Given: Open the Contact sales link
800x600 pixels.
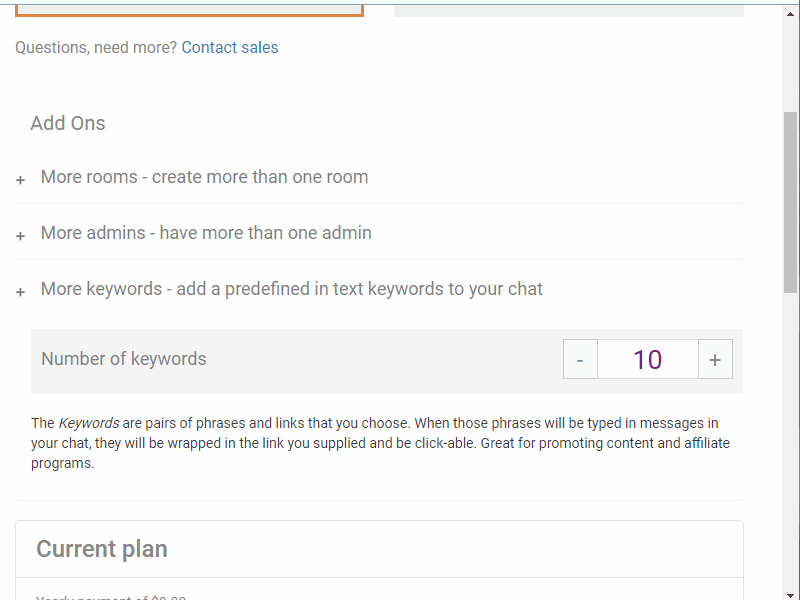Looking at the screenshot, I should [x=229, y=47].
